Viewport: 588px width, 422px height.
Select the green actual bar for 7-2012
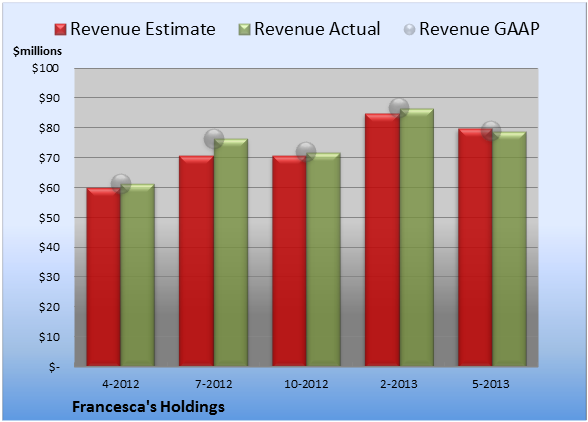click(231, 252)
